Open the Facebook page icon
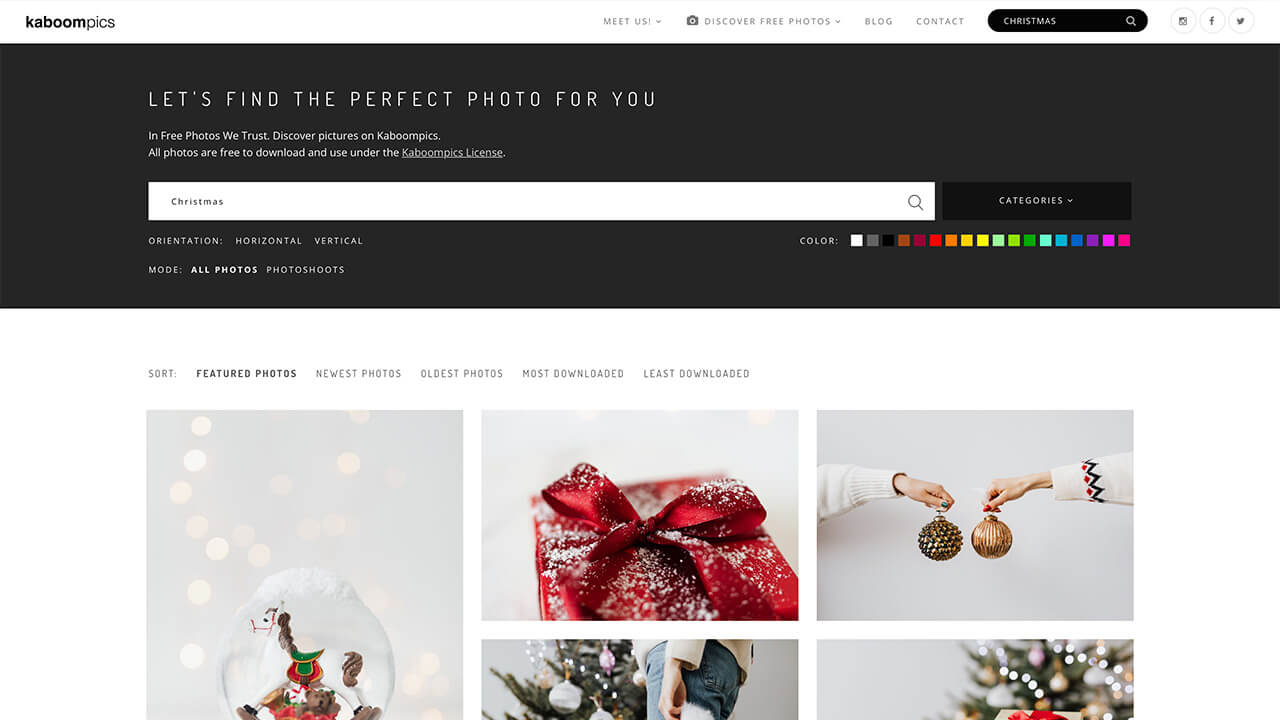This screenshot has height=720, width=1280. click(1212, 21)
